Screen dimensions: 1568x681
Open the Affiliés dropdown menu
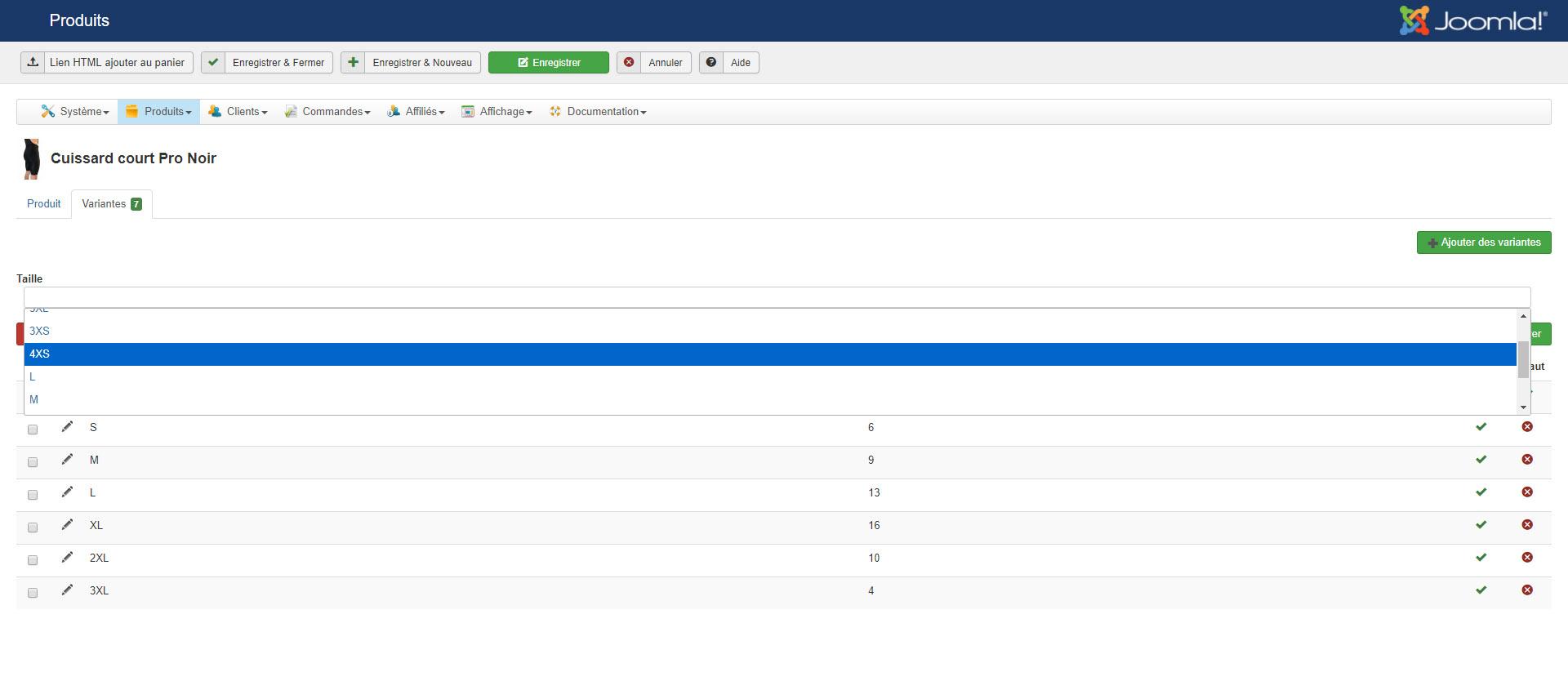pyautogui.click(x=416, y=112)
